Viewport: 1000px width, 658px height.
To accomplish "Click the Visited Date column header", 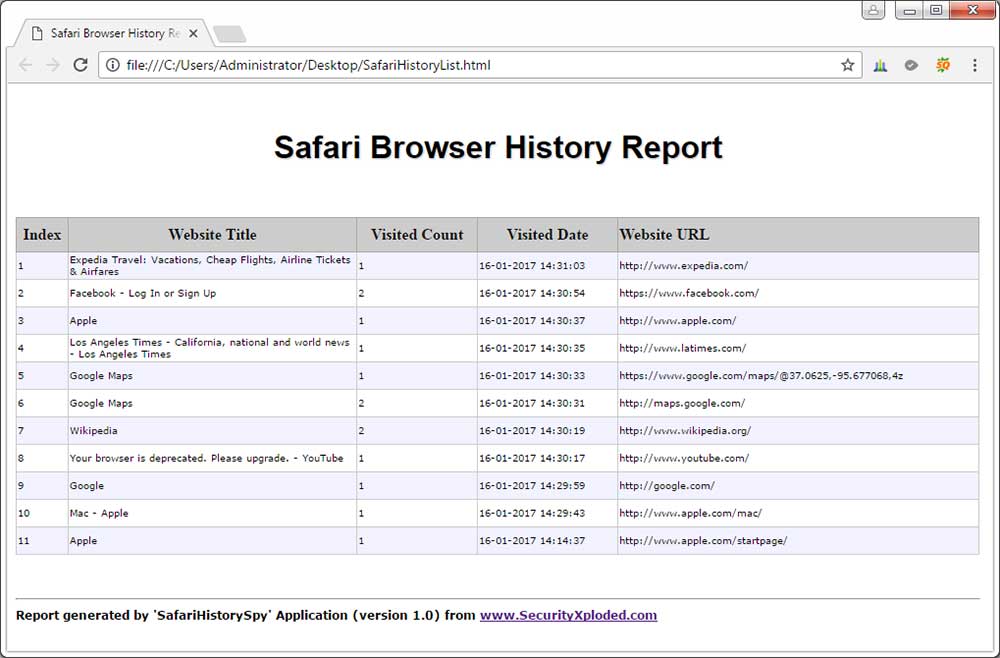I will point(547,235).
